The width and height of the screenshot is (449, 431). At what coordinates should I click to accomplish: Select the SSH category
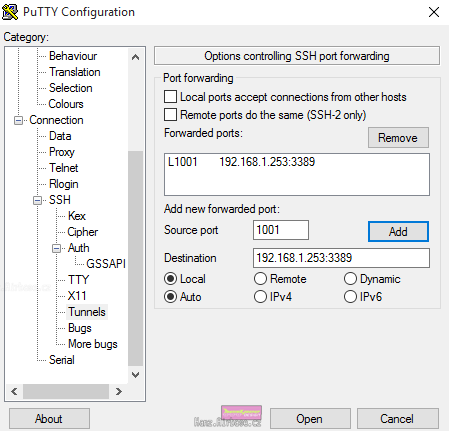click(x=60, y=200)
